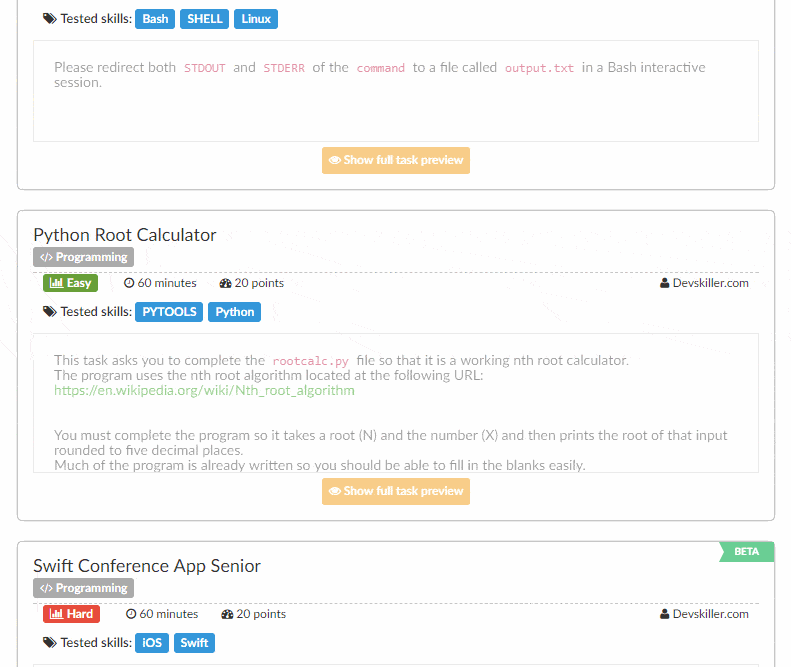Click the Devskiller.com author icon for Python task
Screen dimensions: 791x667
665,283
